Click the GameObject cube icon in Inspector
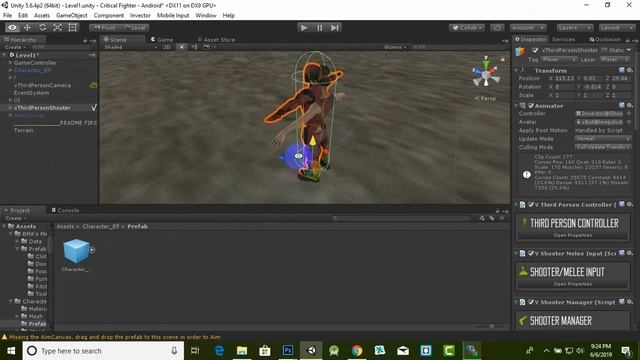640x360 pixels. 520,51
